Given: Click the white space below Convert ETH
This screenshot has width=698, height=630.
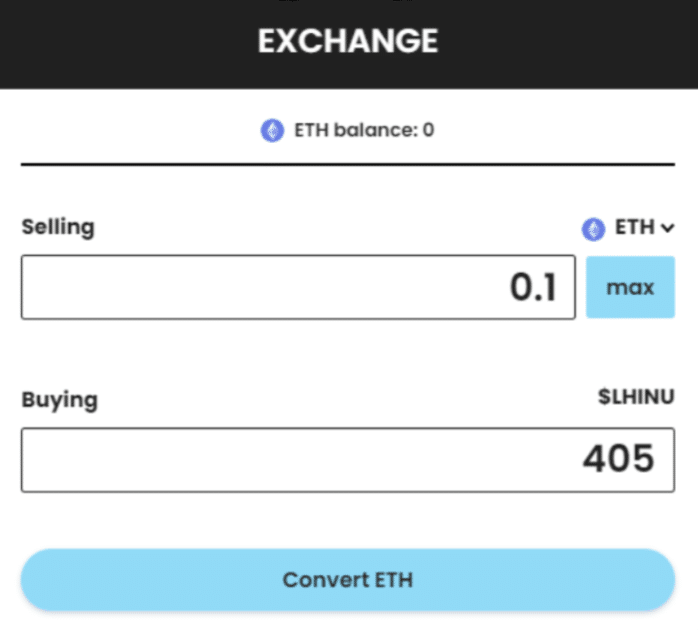Looking at the screenshot, I should coord(348,620).
